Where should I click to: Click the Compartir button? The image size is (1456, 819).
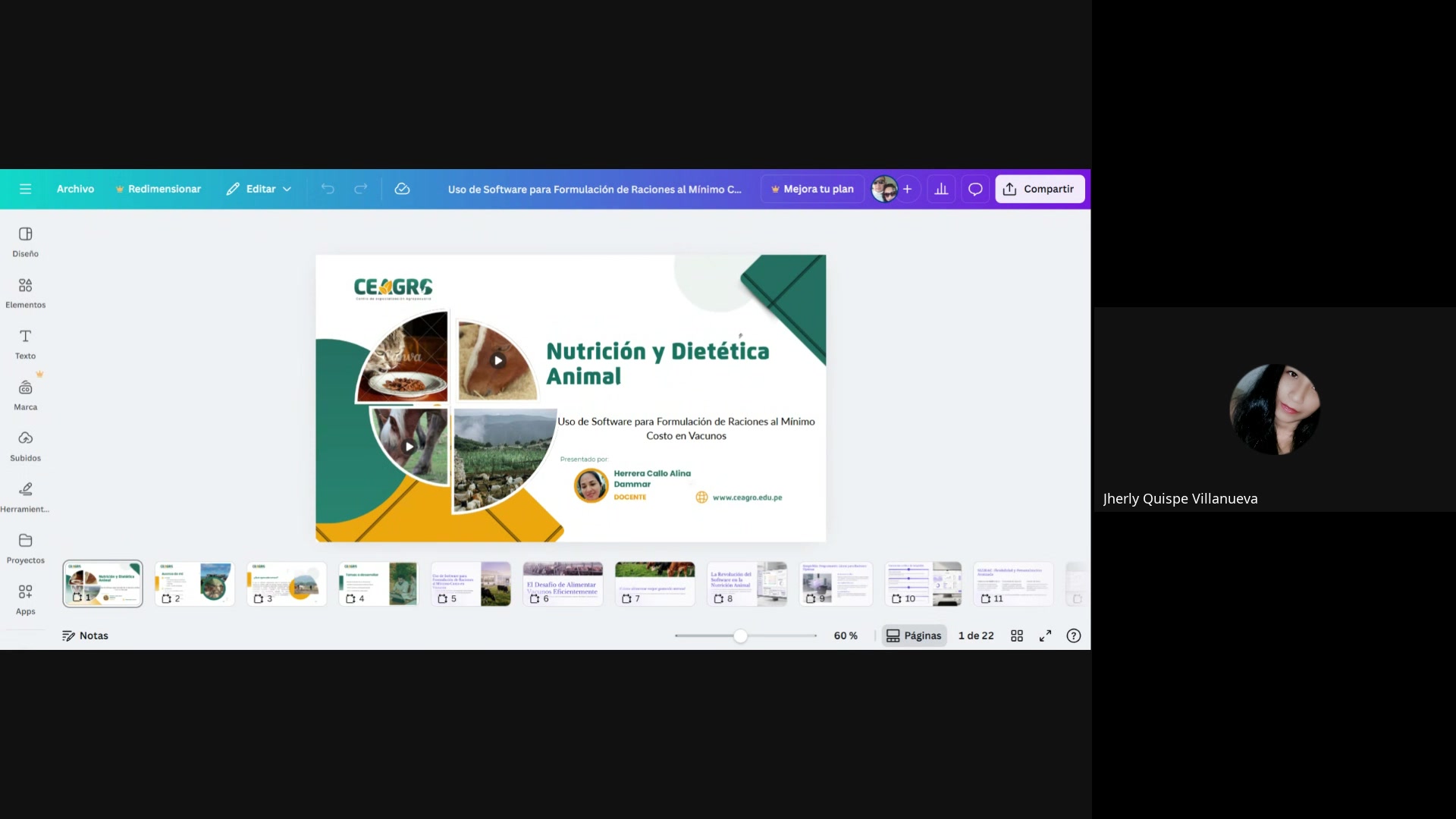coord(1039,189)
